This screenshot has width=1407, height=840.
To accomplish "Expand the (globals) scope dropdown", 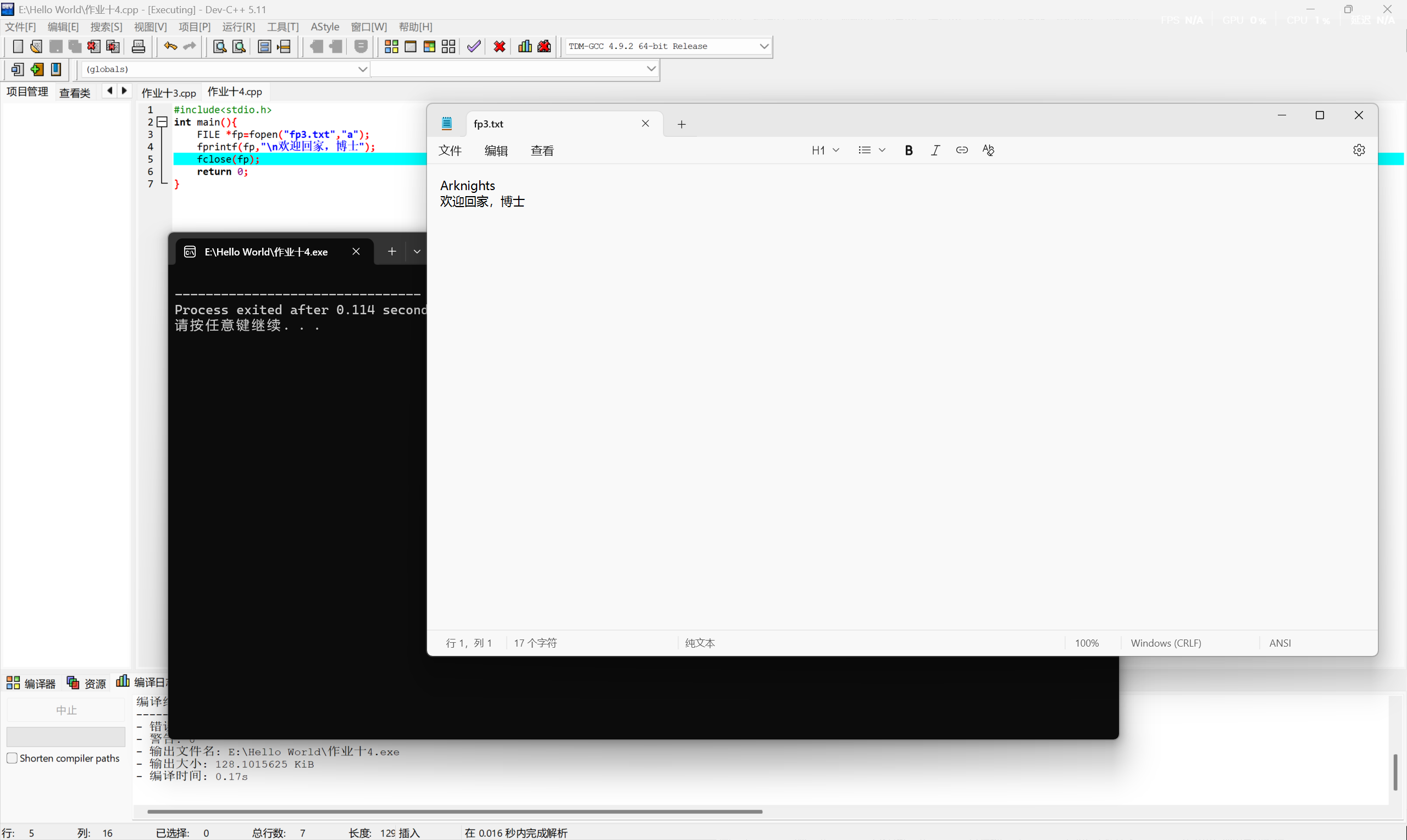I will pyautogui.click(x=362, y=69).
